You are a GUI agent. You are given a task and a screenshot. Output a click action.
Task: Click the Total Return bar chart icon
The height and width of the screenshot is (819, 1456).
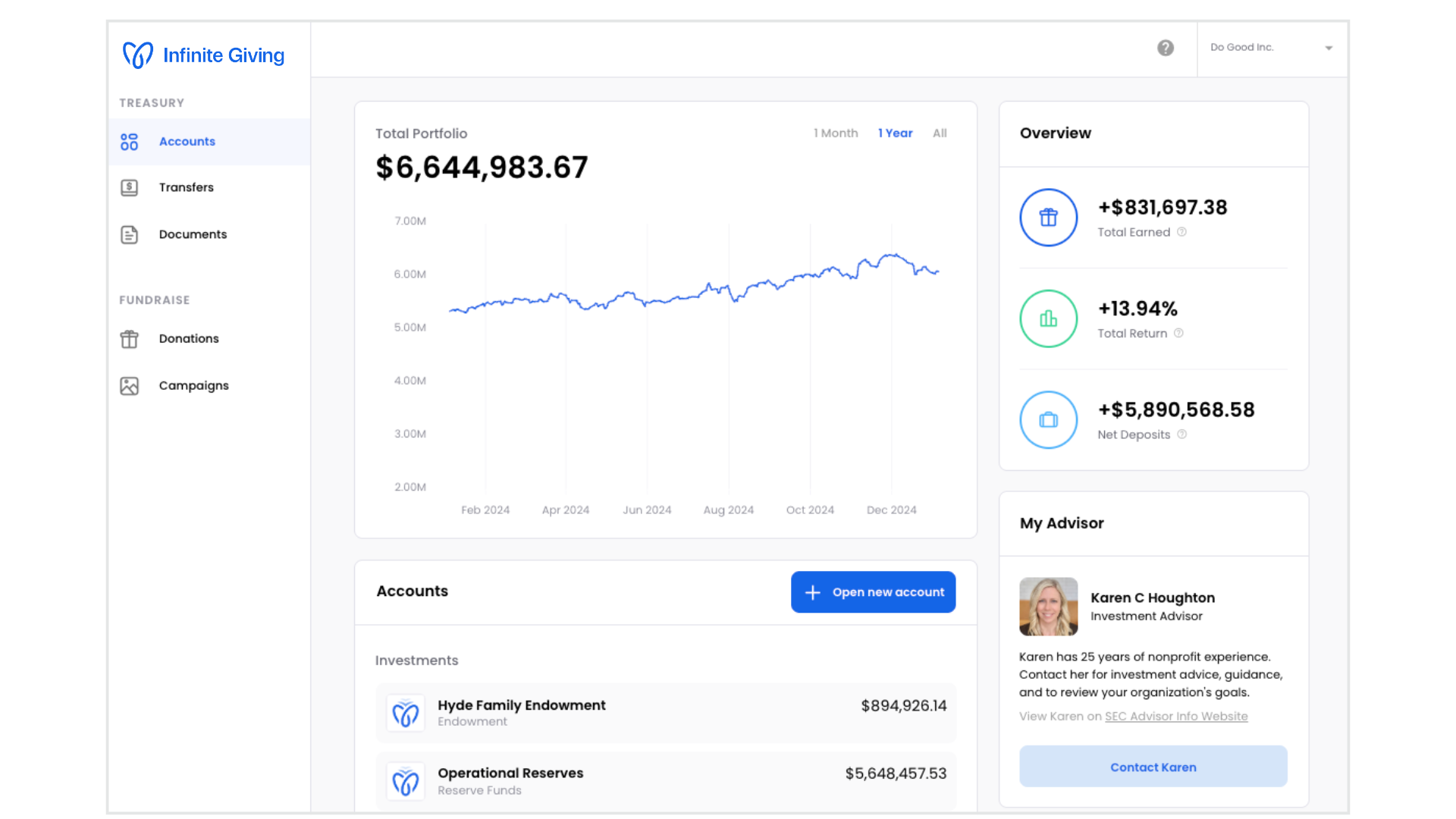coord(1048,318)
